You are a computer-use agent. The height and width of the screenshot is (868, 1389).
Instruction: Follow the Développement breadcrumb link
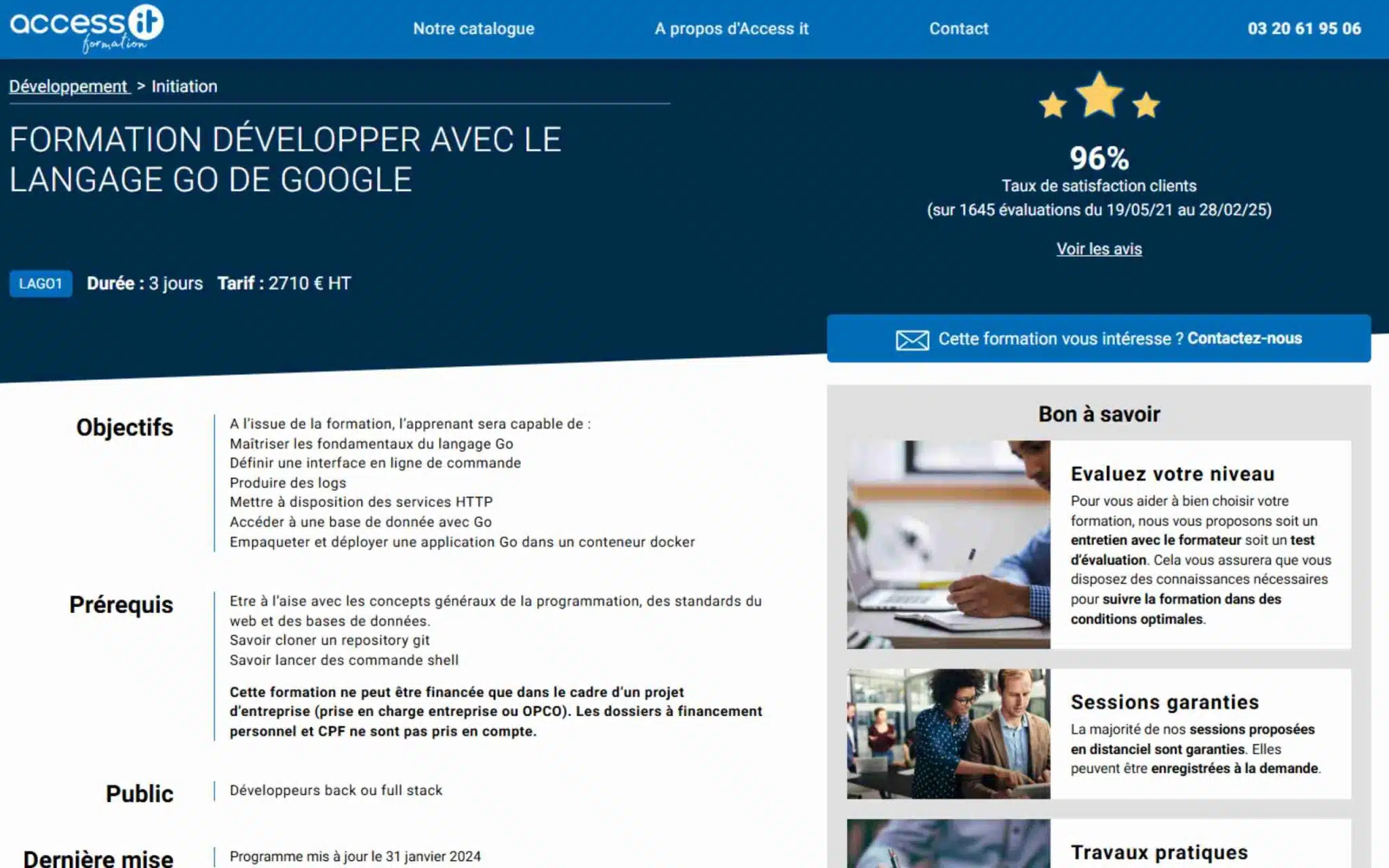click(x=69, y=86)
